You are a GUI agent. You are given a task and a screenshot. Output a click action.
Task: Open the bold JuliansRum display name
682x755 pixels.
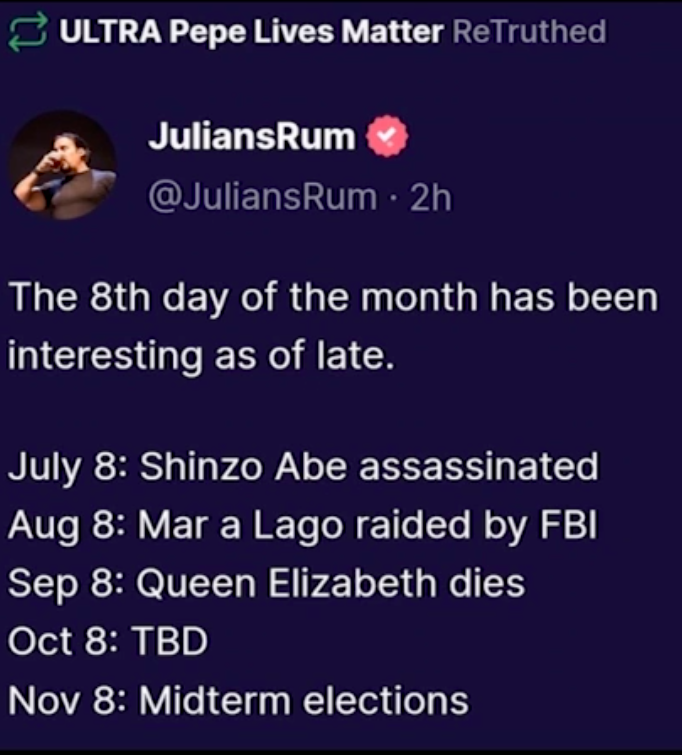(252, 137)
